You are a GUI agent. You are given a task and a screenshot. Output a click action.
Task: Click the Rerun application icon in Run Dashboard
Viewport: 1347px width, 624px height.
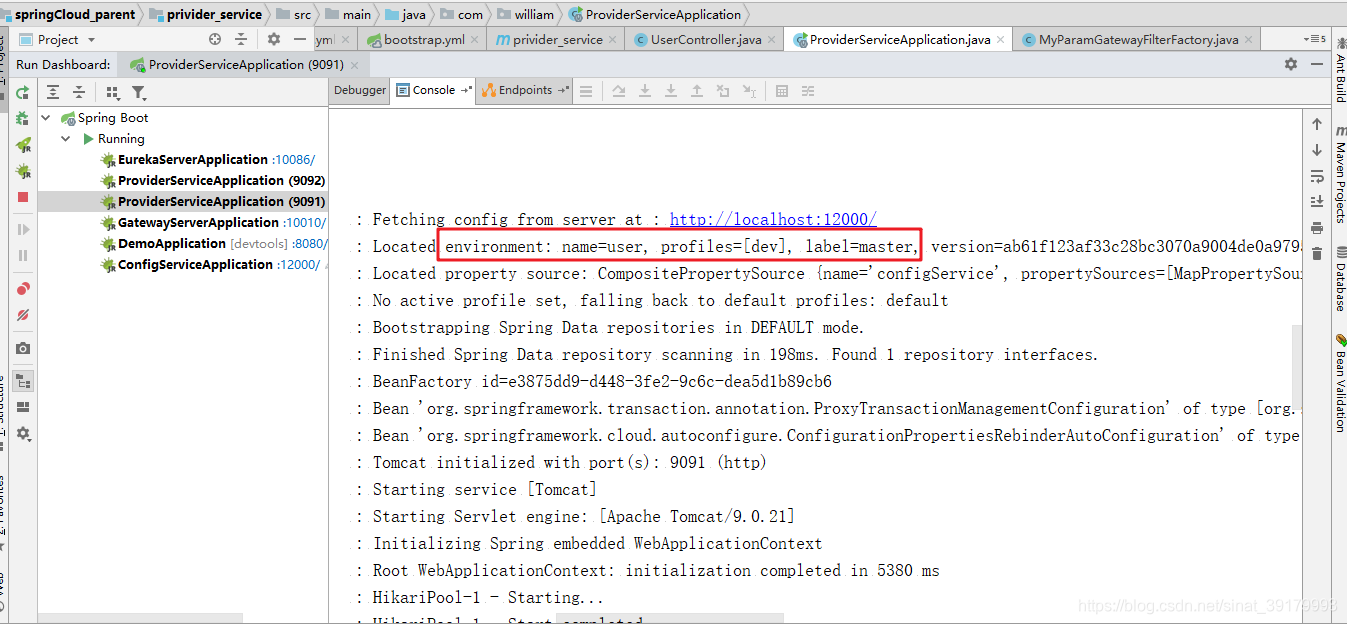click(23, 93)
